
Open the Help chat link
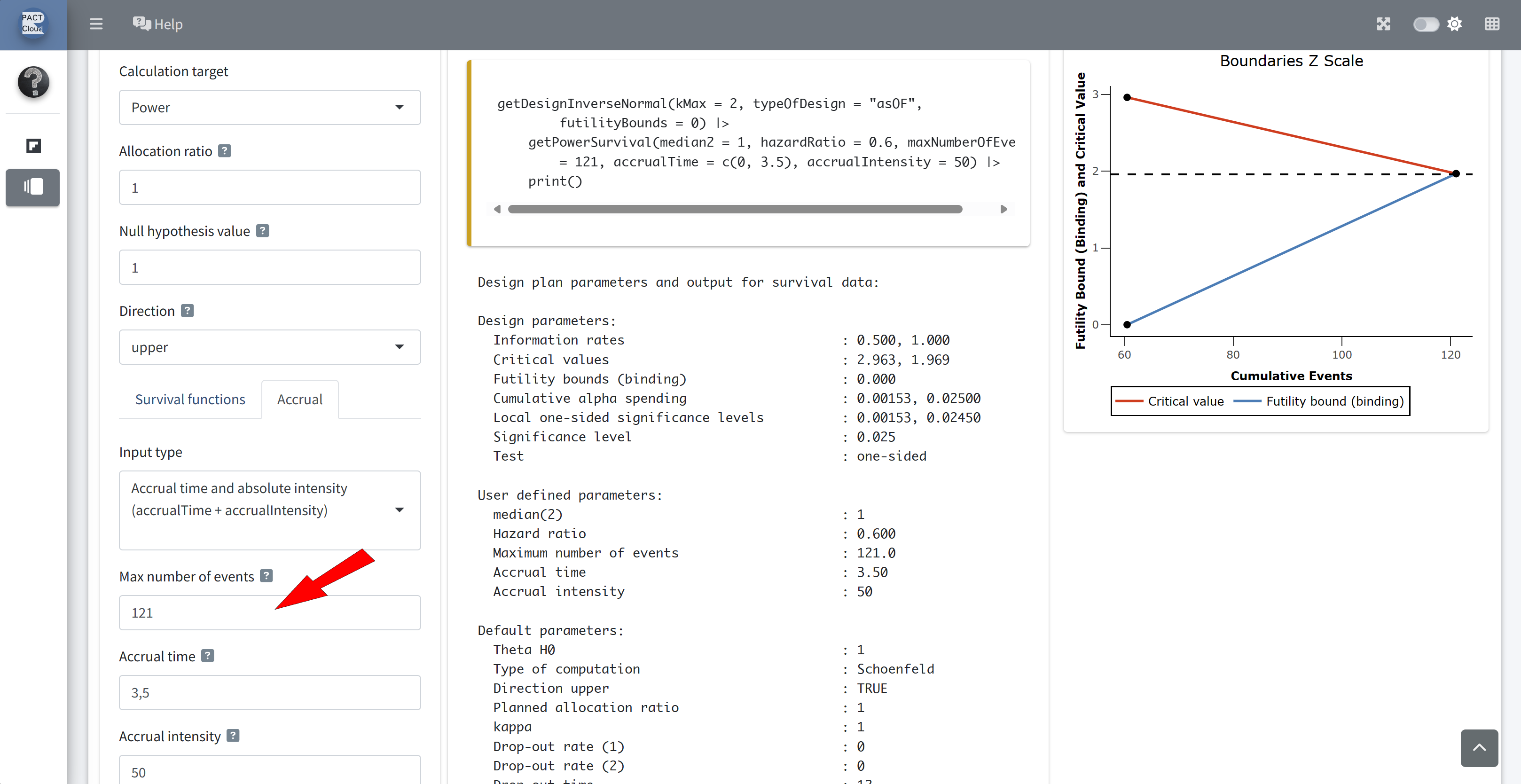point(157,24)
